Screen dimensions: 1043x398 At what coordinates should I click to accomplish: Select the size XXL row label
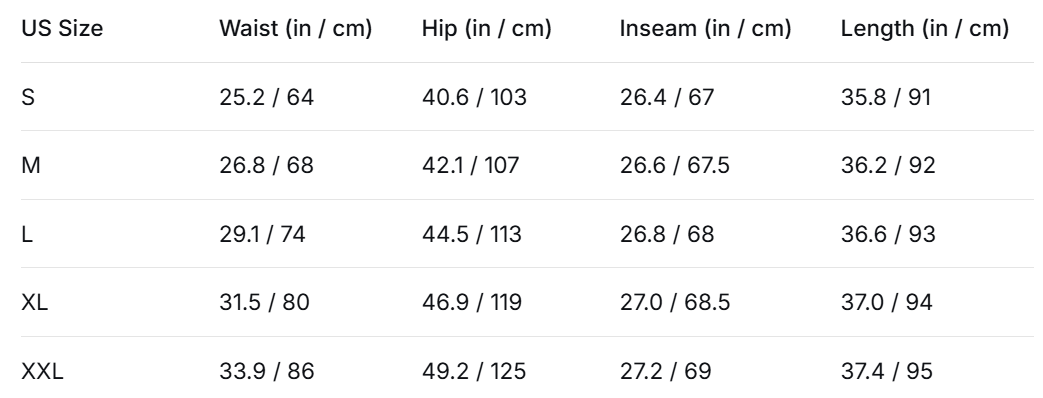click(x=42, y=371)
